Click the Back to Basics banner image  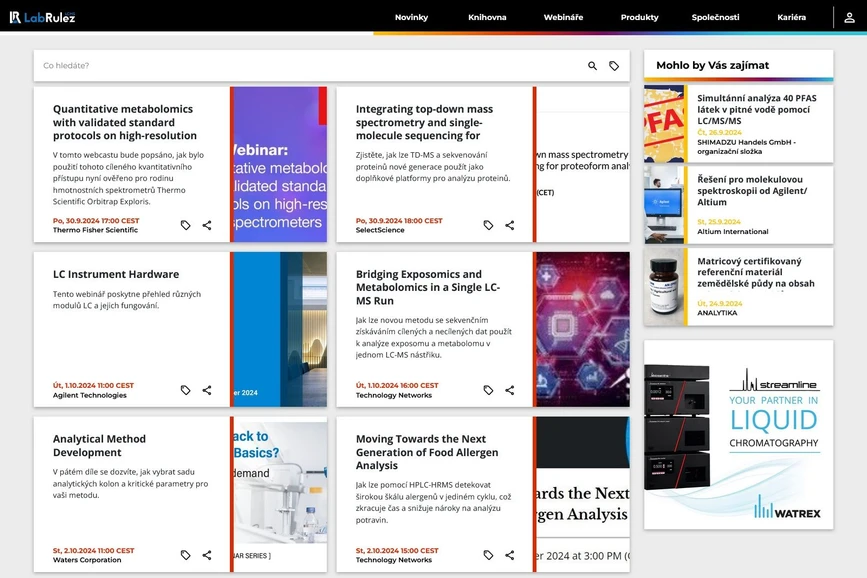(x=280, y=494)
